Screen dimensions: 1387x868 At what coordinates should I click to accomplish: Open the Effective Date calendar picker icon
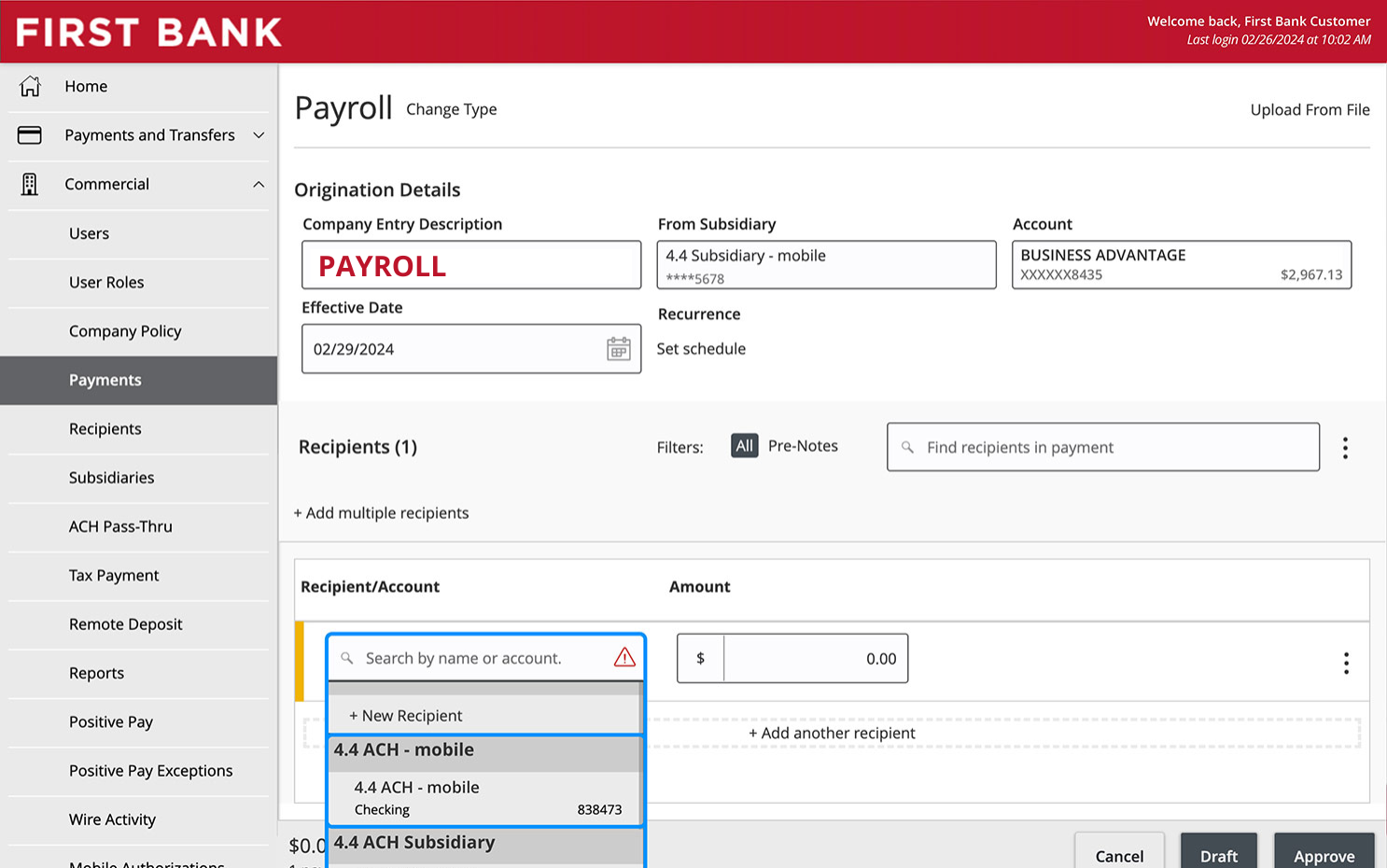click(619, 349)
